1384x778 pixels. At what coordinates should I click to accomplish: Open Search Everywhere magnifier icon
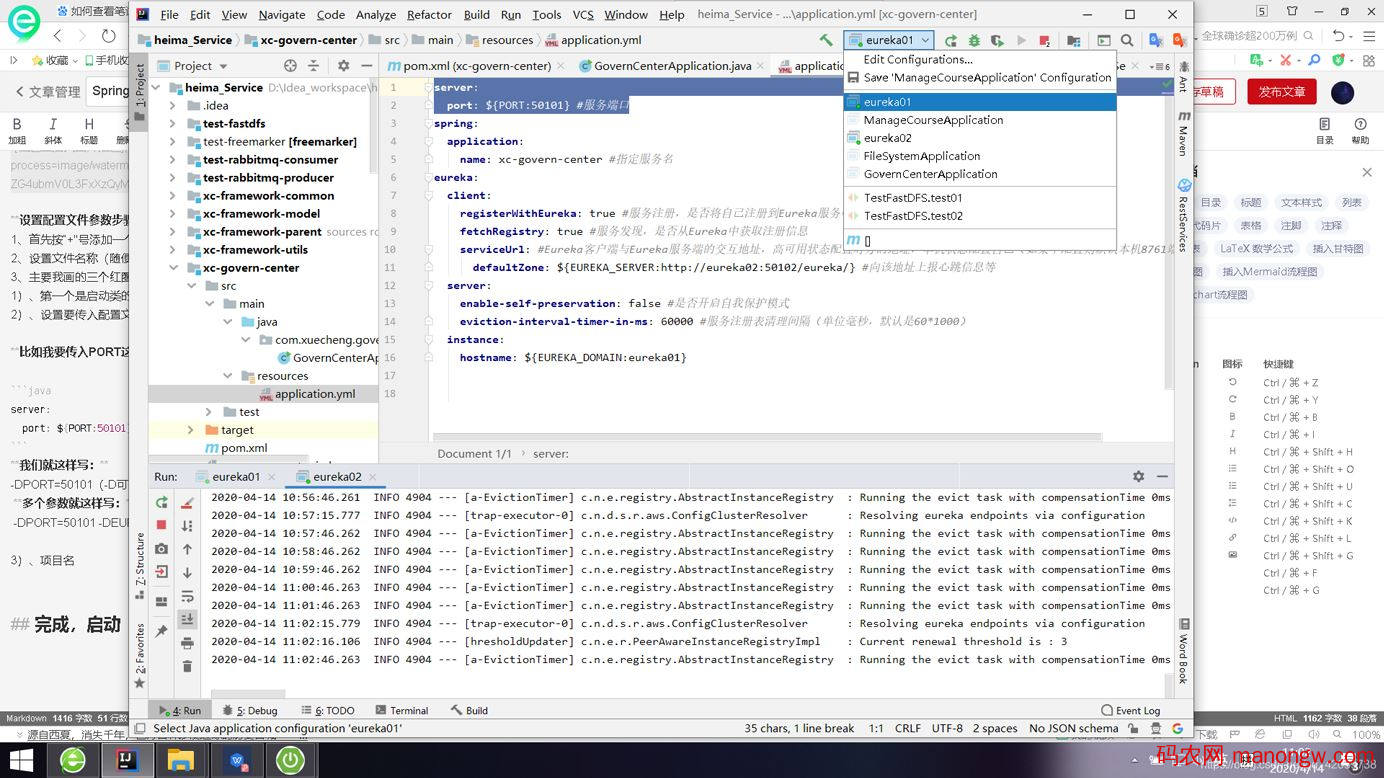tap(1127, 41)
